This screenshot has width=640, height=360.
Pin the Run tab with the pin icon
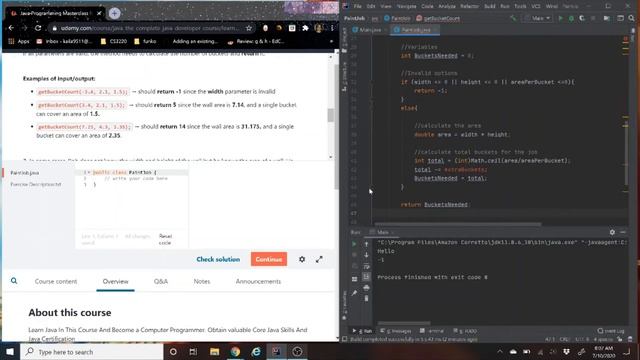tap(354, 293)
